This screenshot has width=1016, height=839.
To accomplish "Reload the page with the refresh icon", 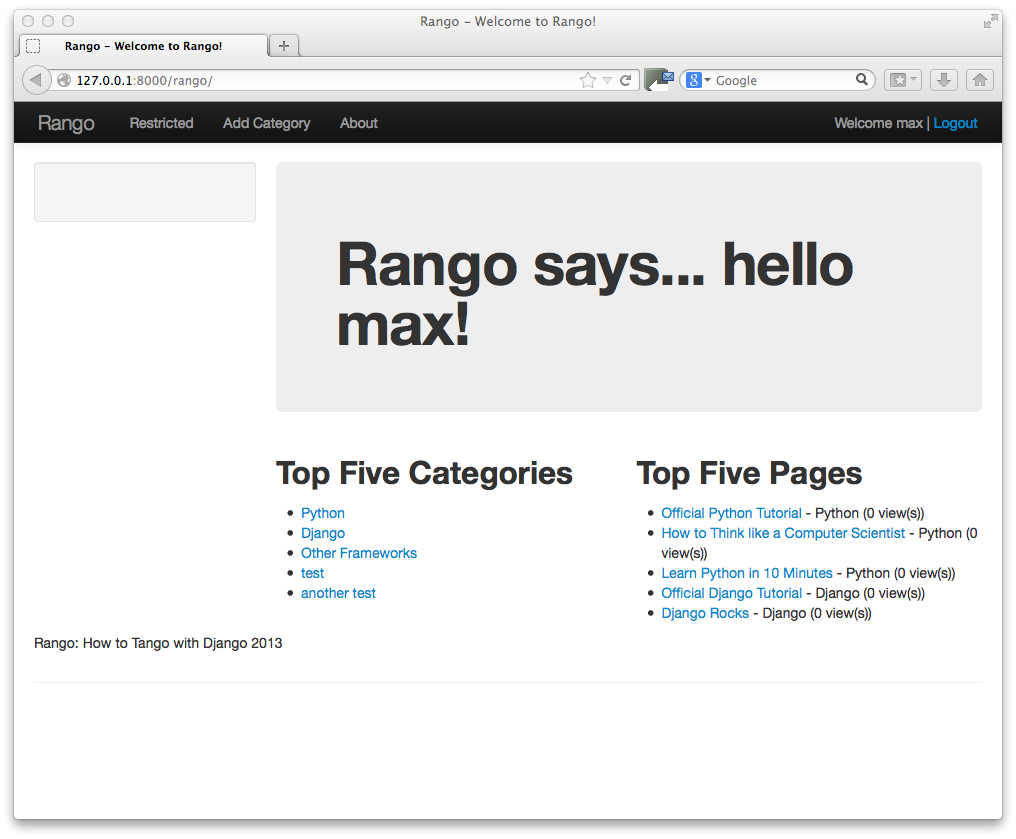I will pos(625,80).
